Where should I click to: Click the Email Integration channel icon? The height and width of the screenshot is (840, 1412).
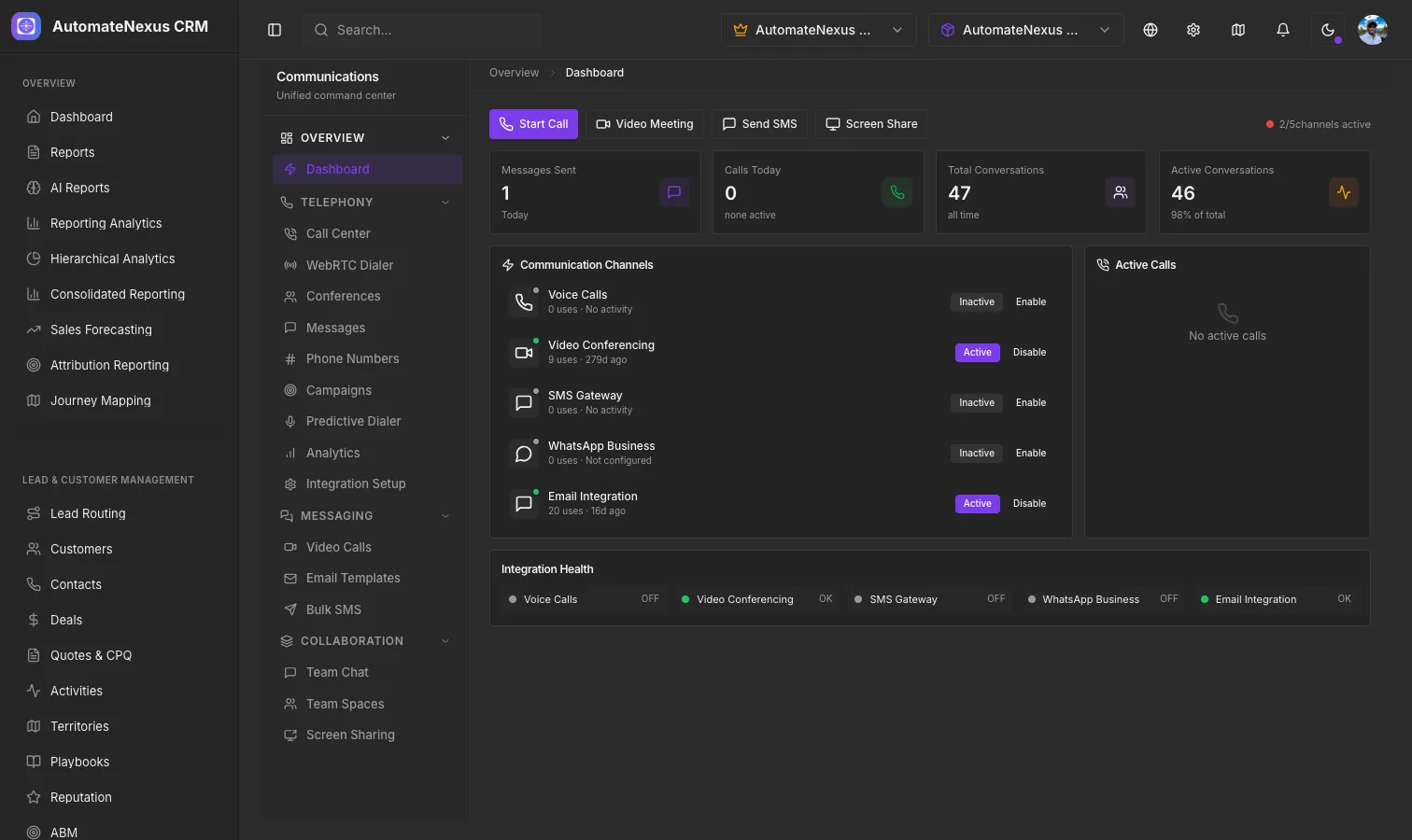(x=524, y=504)
